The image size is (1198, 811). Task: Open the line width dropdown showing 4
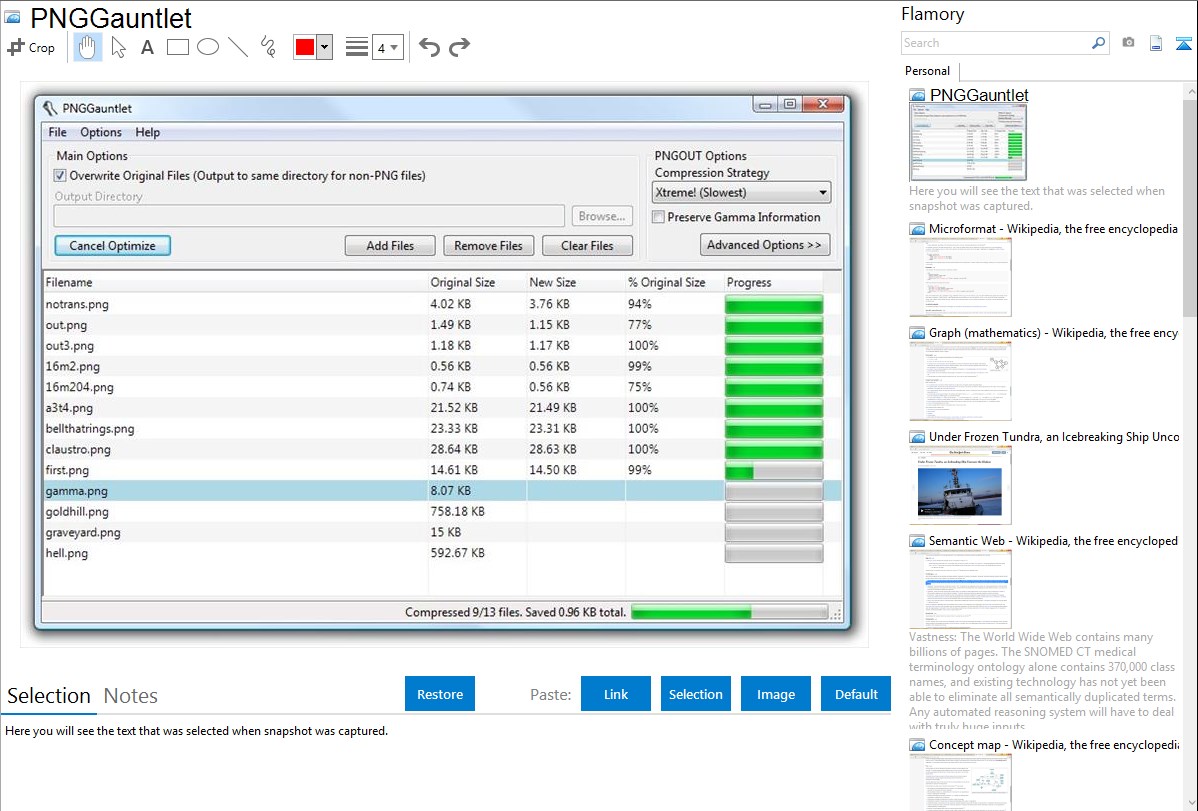click(387, 47)
